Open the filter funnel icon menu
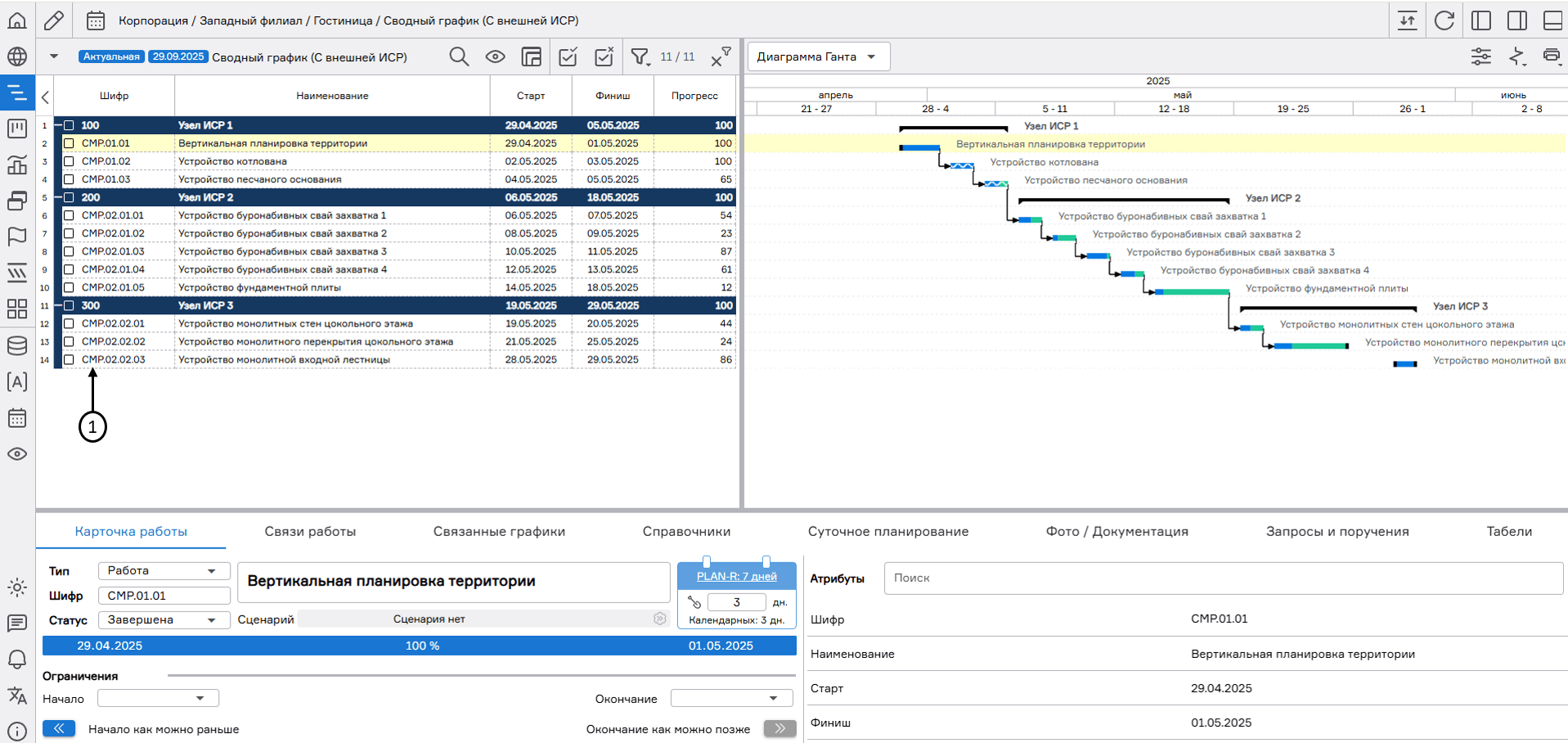This screenshot has width=1568, height=743. tap(640, 56)
